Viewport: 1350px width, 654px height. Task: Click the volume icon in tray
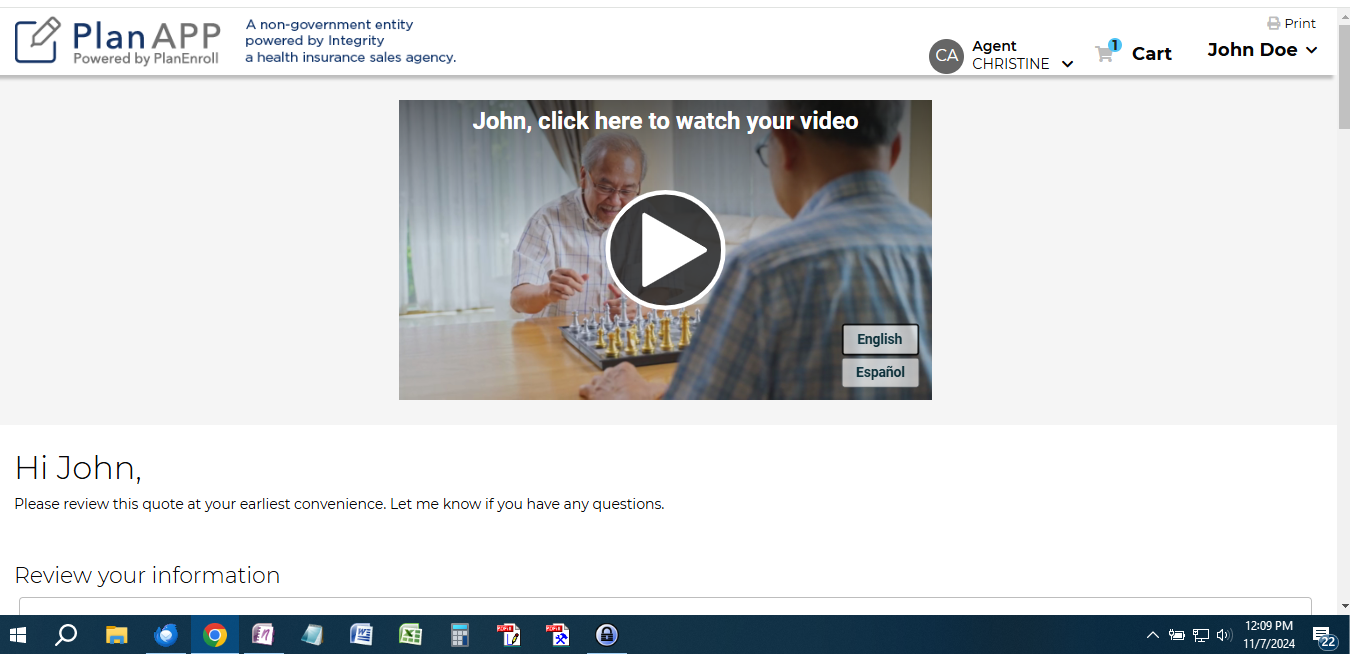point(1224,635)
